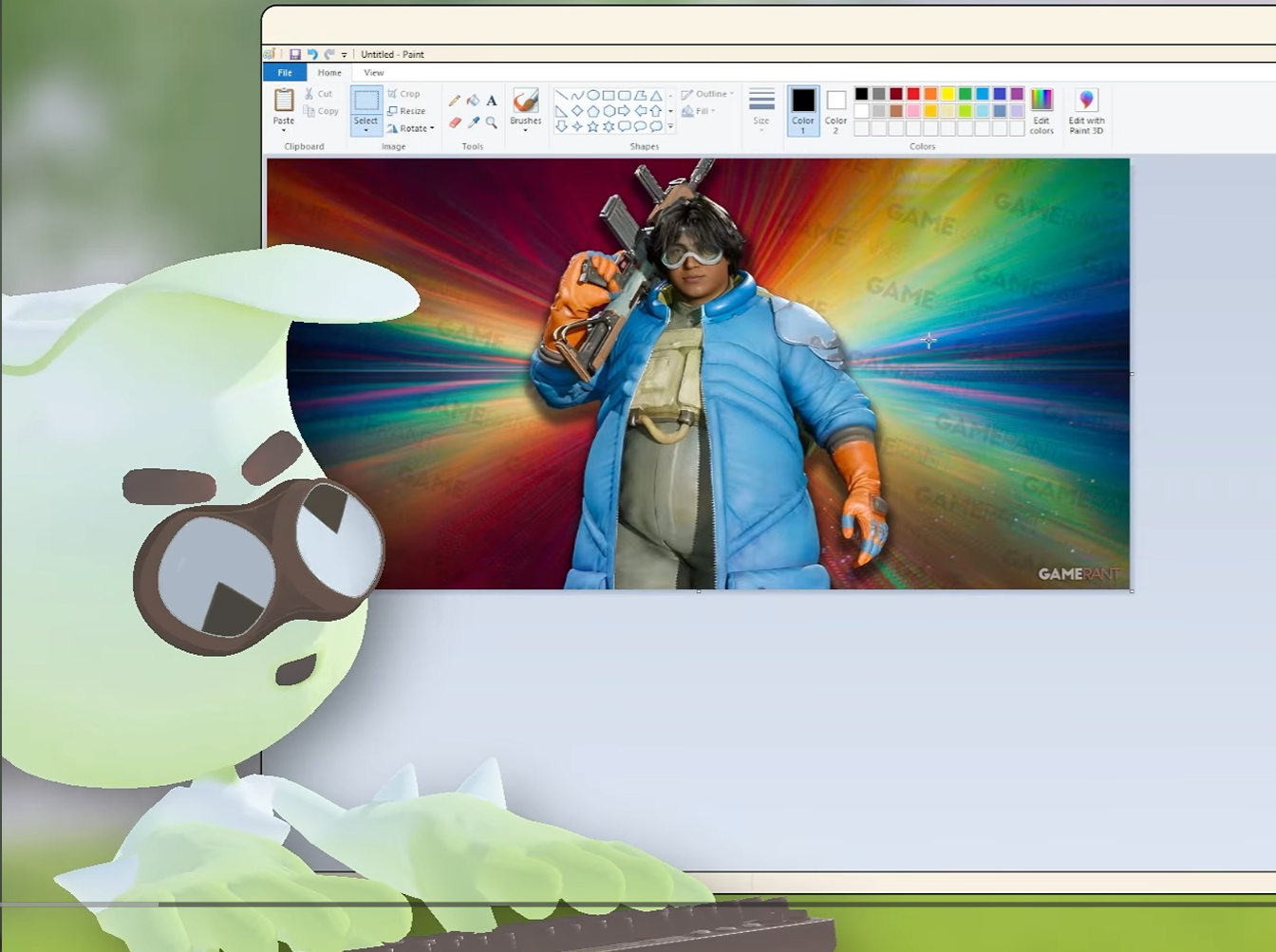Image resolution: width=1276 pixels, height=952 pixels.
Task: Pick the Hexagon shape
Action: [609, 111]
